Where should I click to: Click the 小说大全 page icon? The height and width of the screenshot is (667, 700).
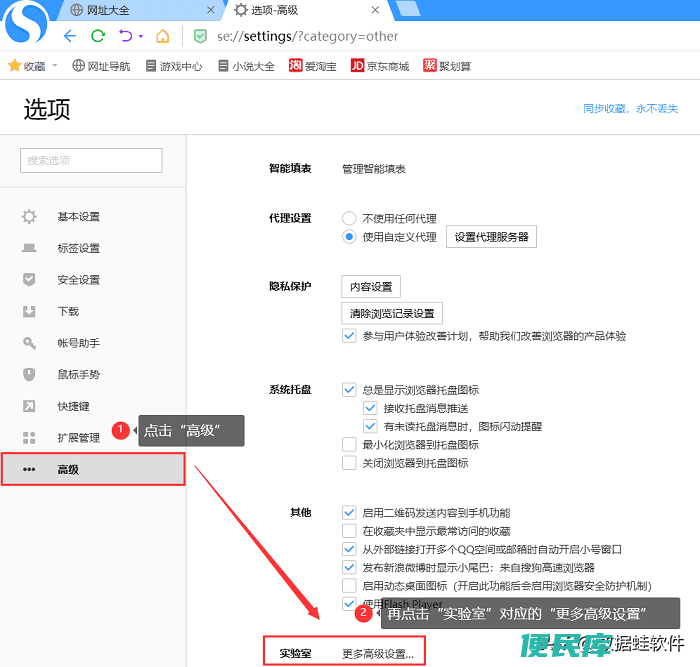pyautogui.click(x=223, y=66)
